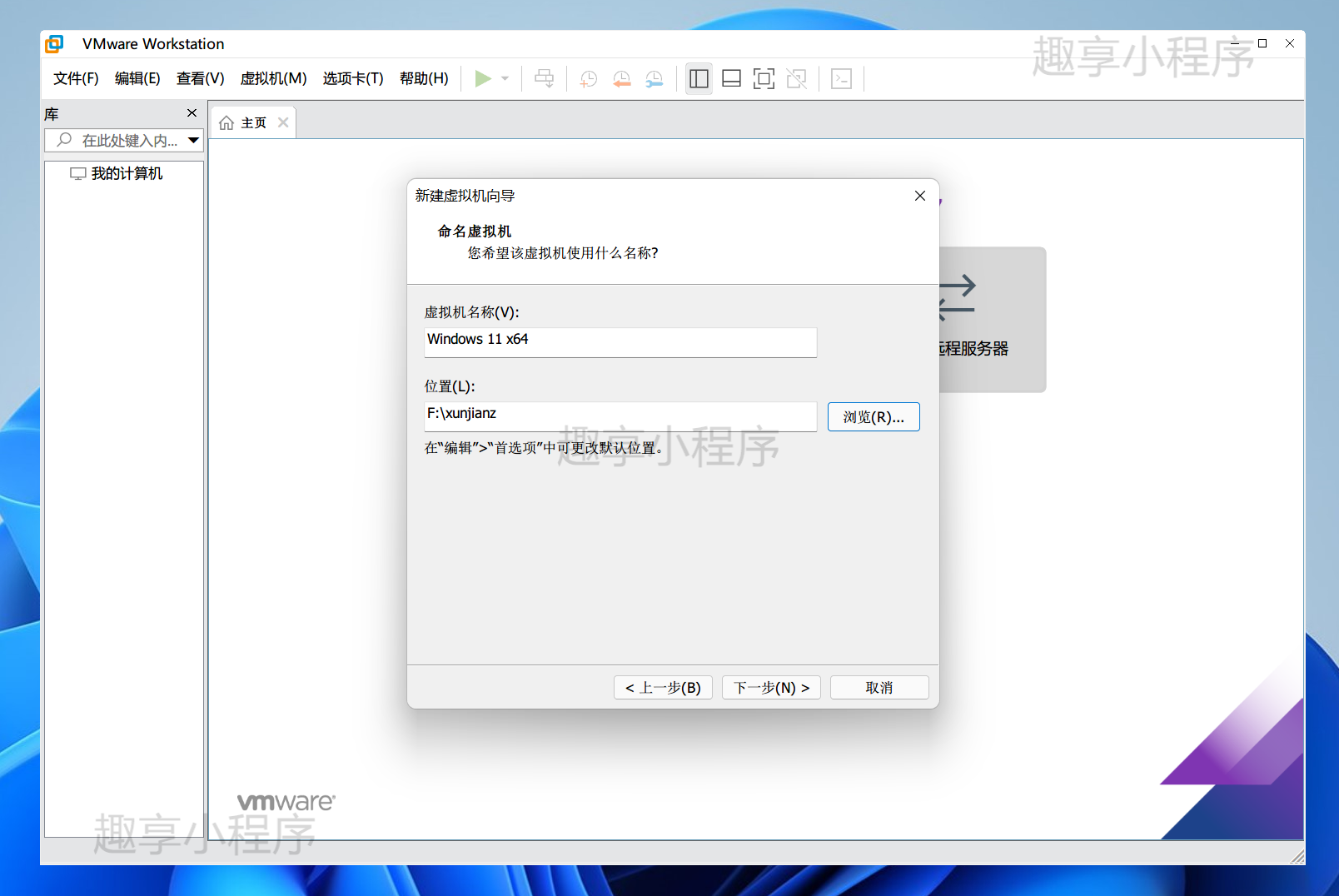Image resolution: width=1339 pixels, height=896 pixels.
Task: Select 我的计算机 in the library tree
Action: coord(117,173)
